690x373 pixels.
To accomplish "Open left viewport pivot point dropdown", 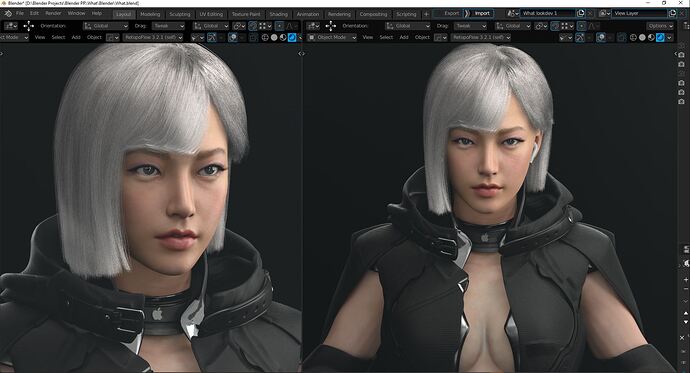I will click(239, 26).
